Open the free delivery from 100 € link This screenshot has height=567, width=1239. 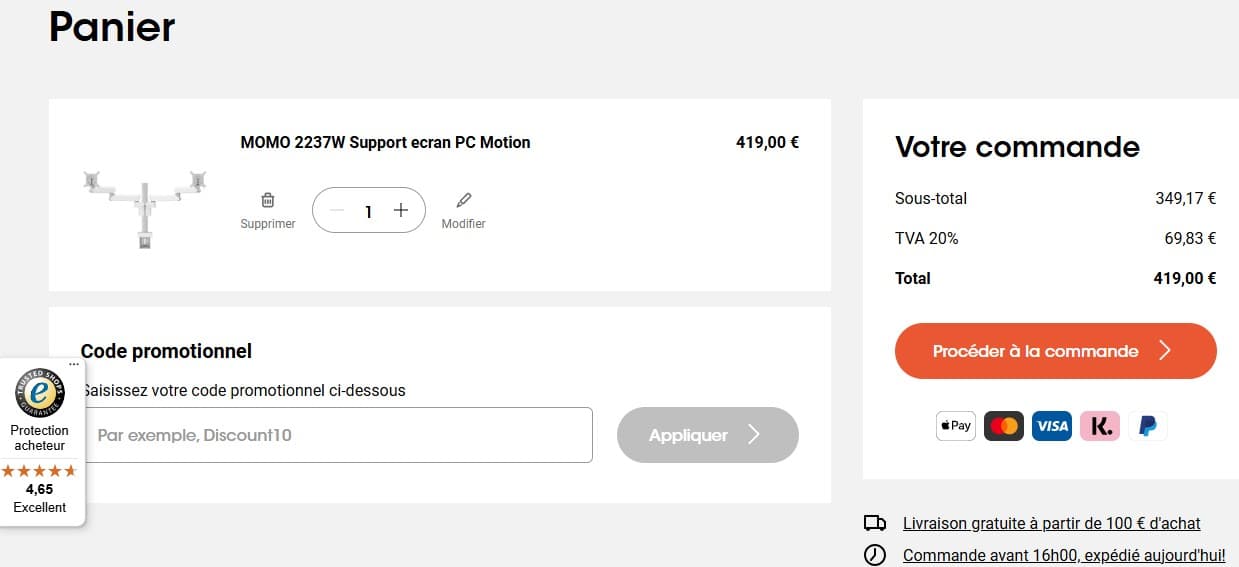[1052, 523]
